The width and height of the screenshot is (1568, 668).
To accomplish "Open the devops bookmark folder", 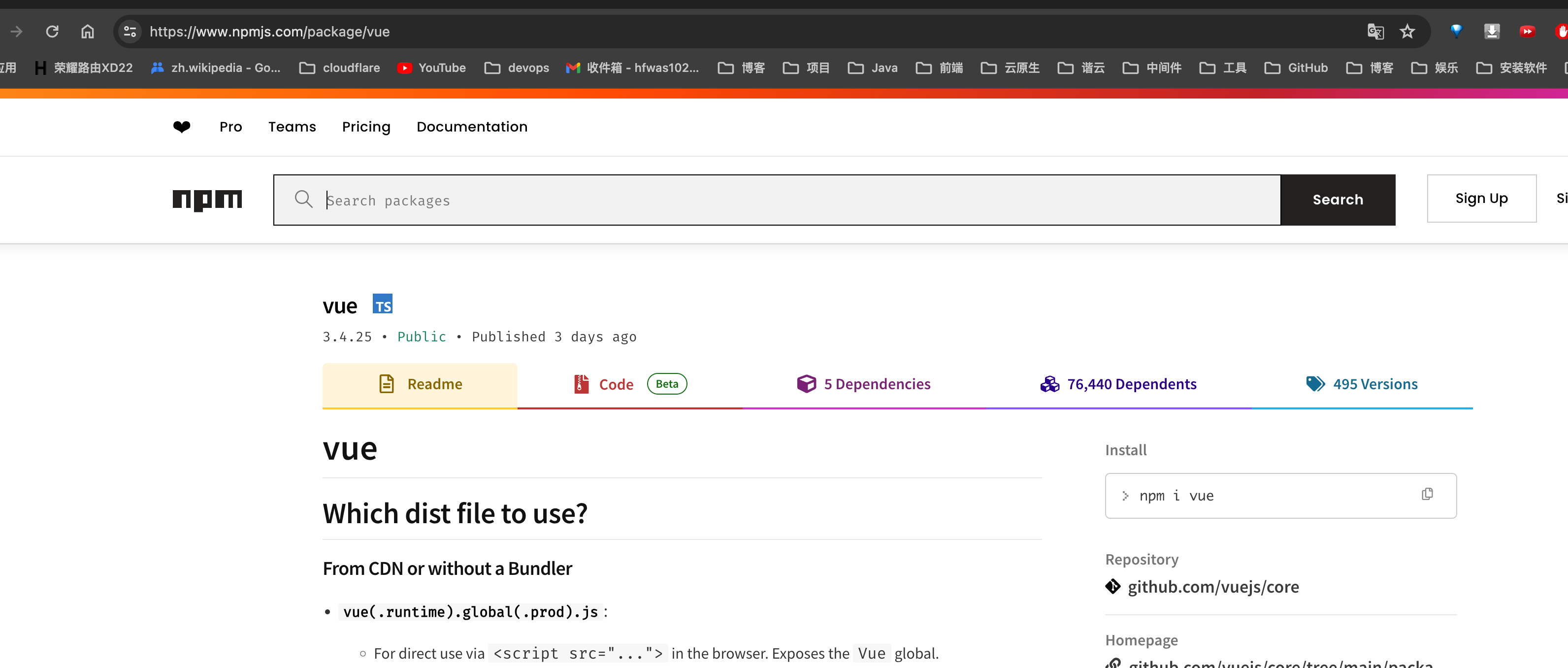I will click(x=517, y=67).
